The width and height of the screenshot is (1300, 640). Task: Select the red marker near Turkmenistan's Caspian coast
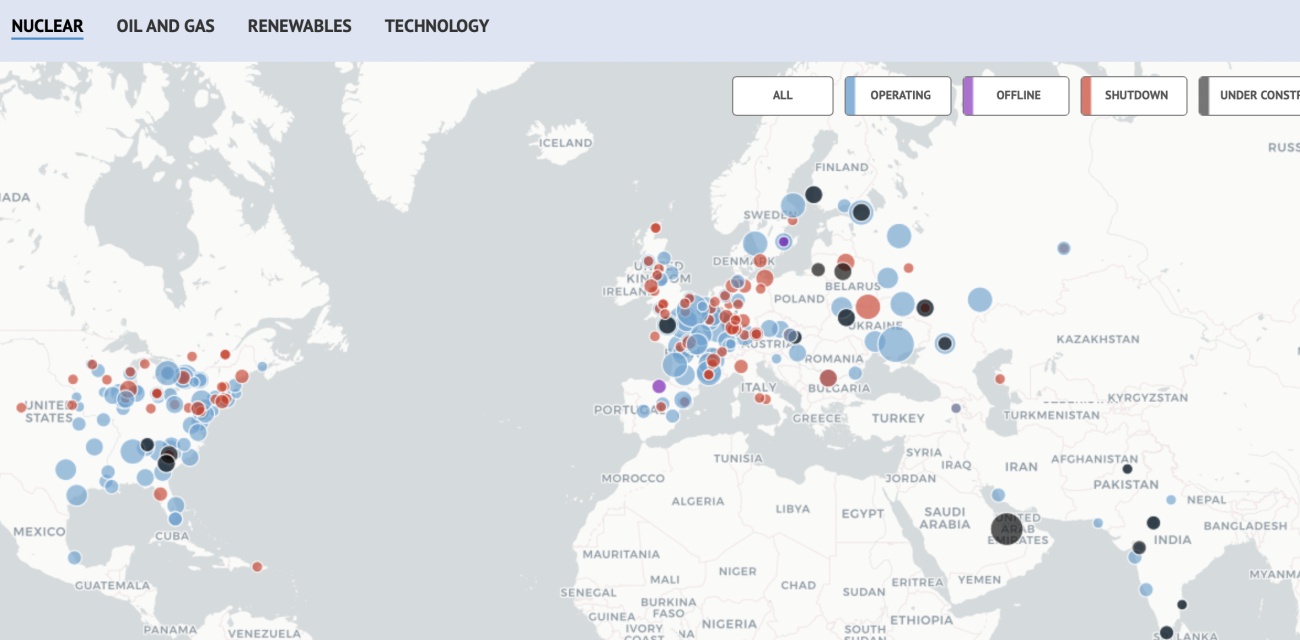[x=999, y=379]
